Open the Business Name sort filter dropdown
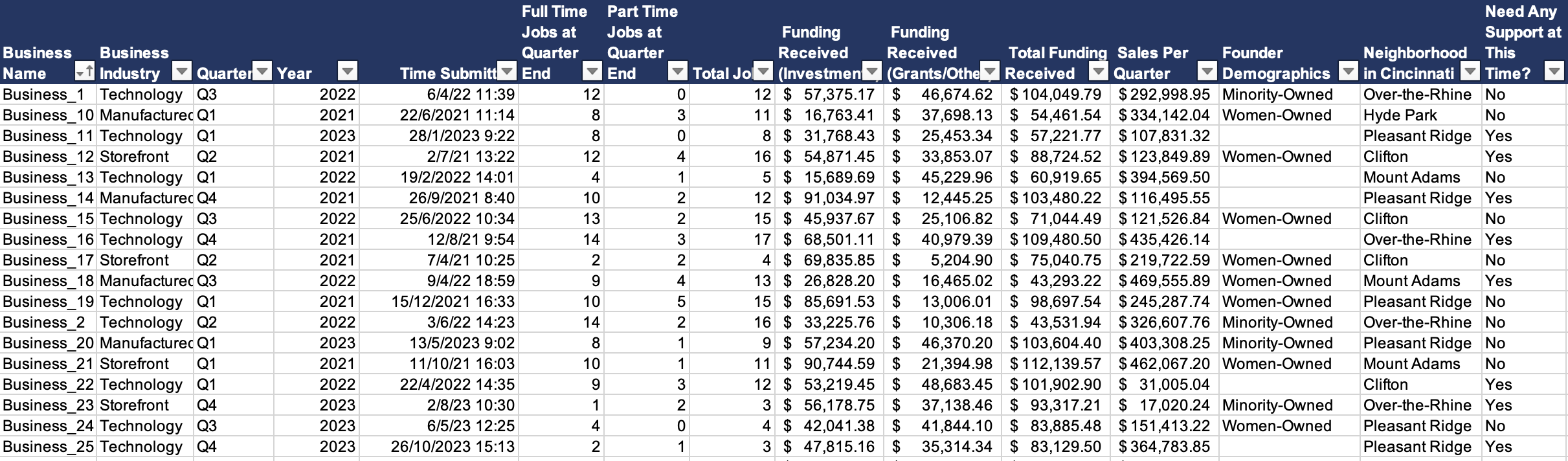Viewport: 1568px width, 461px height. (85, 71)
